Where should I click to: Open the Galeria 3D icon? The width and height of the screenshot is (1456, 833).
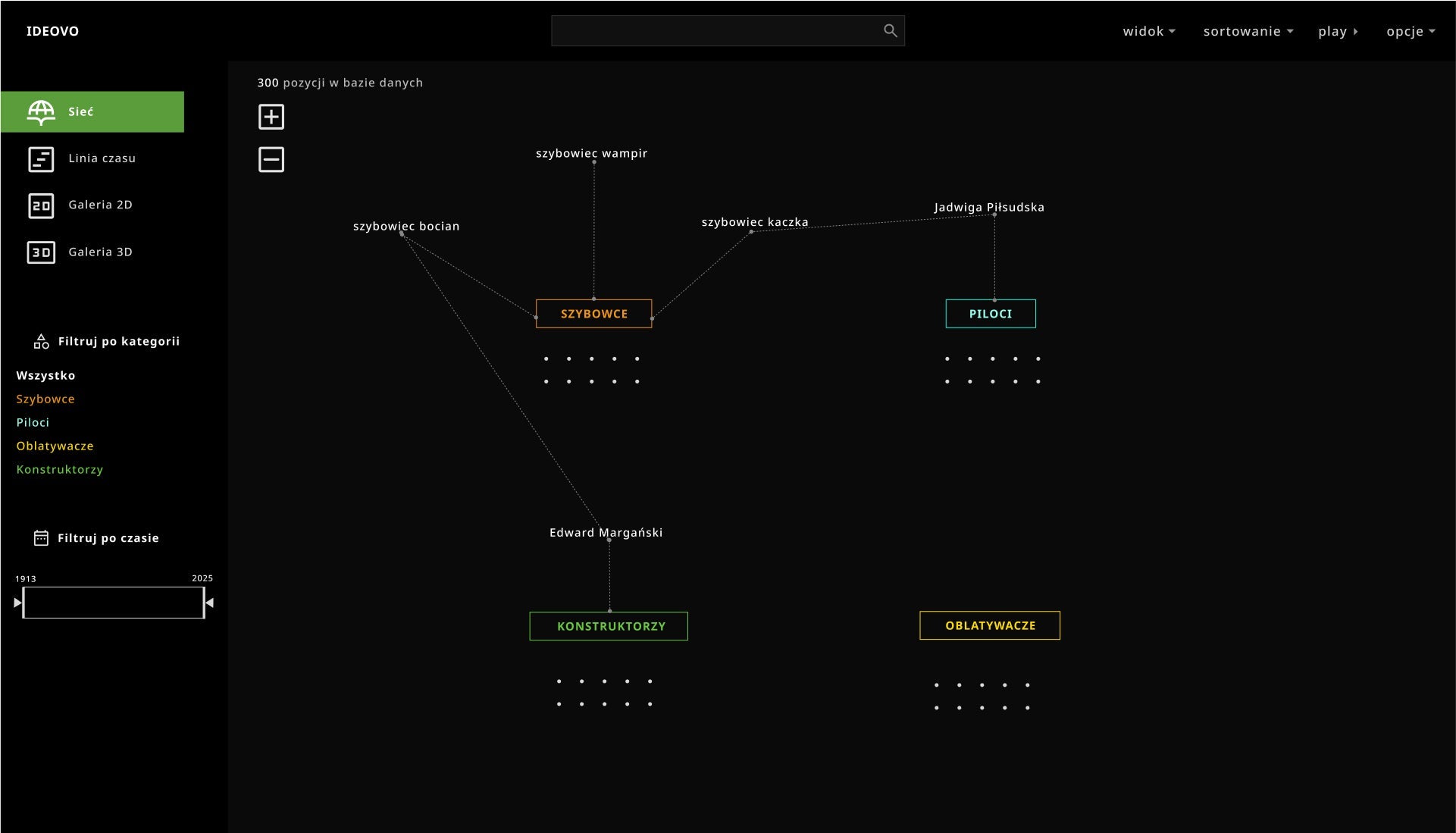tap(41, 252)
